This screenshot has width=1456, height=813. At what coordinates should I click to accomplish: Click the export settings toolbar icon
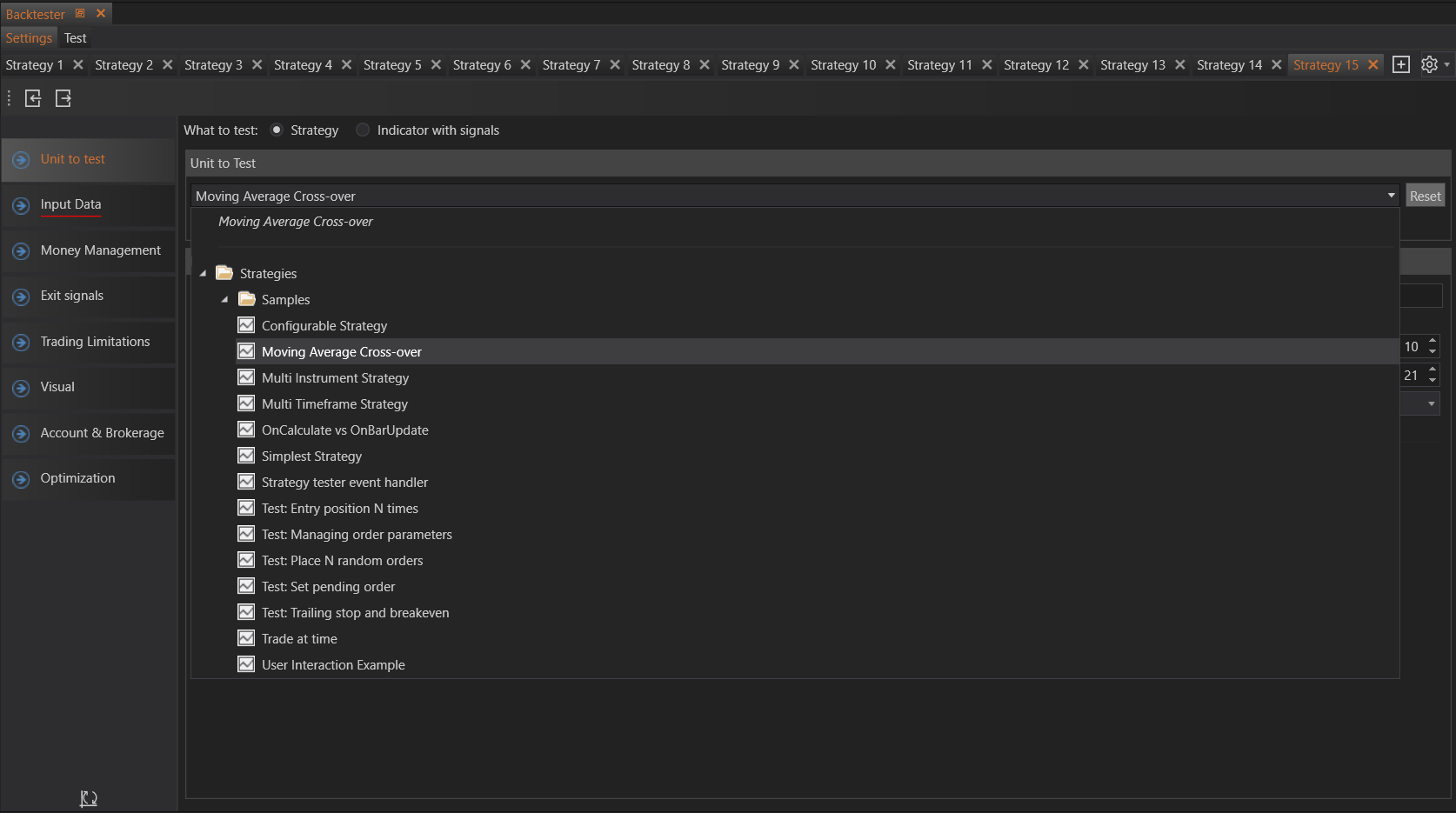click(63, 98)
